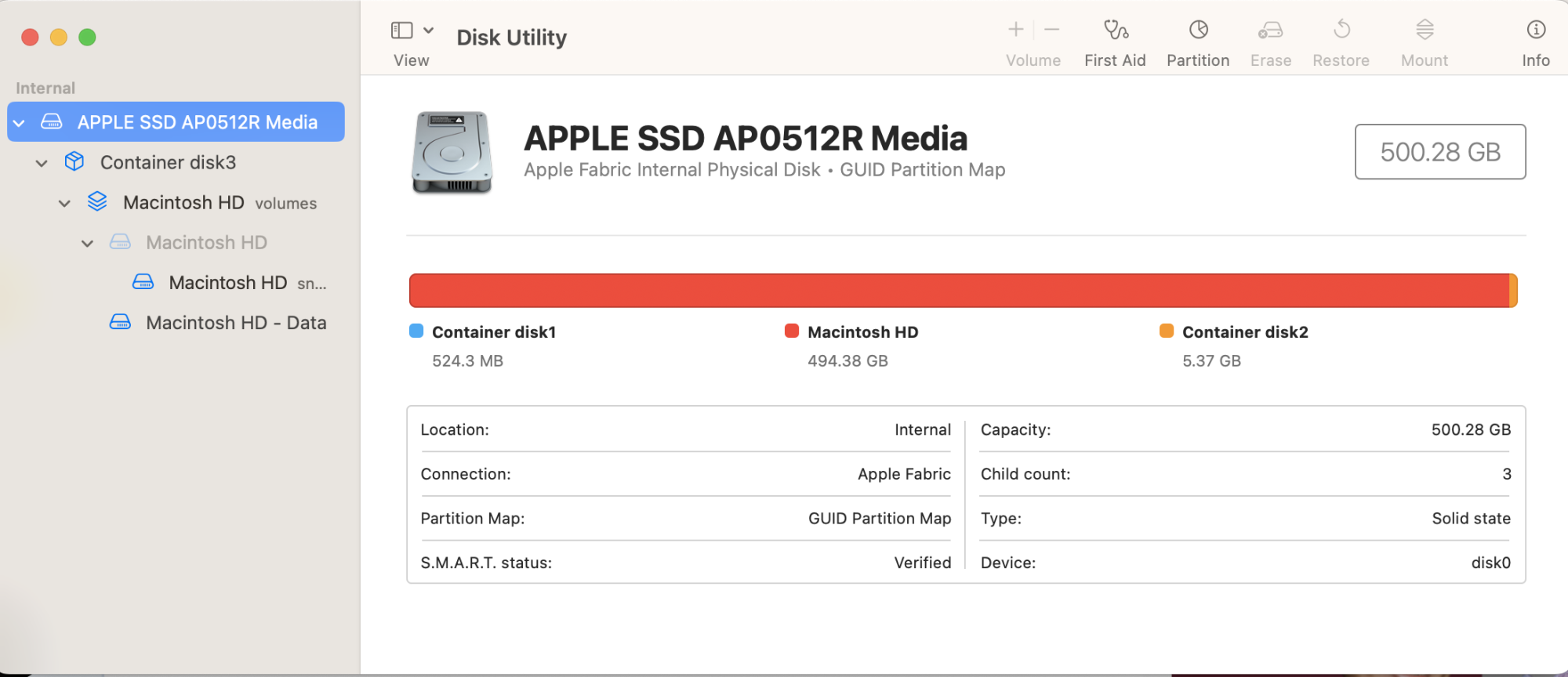Click the red Macintosh HD swatch
The width and height of the screenshot is (1568, 677).
click(x=792, y=331)
